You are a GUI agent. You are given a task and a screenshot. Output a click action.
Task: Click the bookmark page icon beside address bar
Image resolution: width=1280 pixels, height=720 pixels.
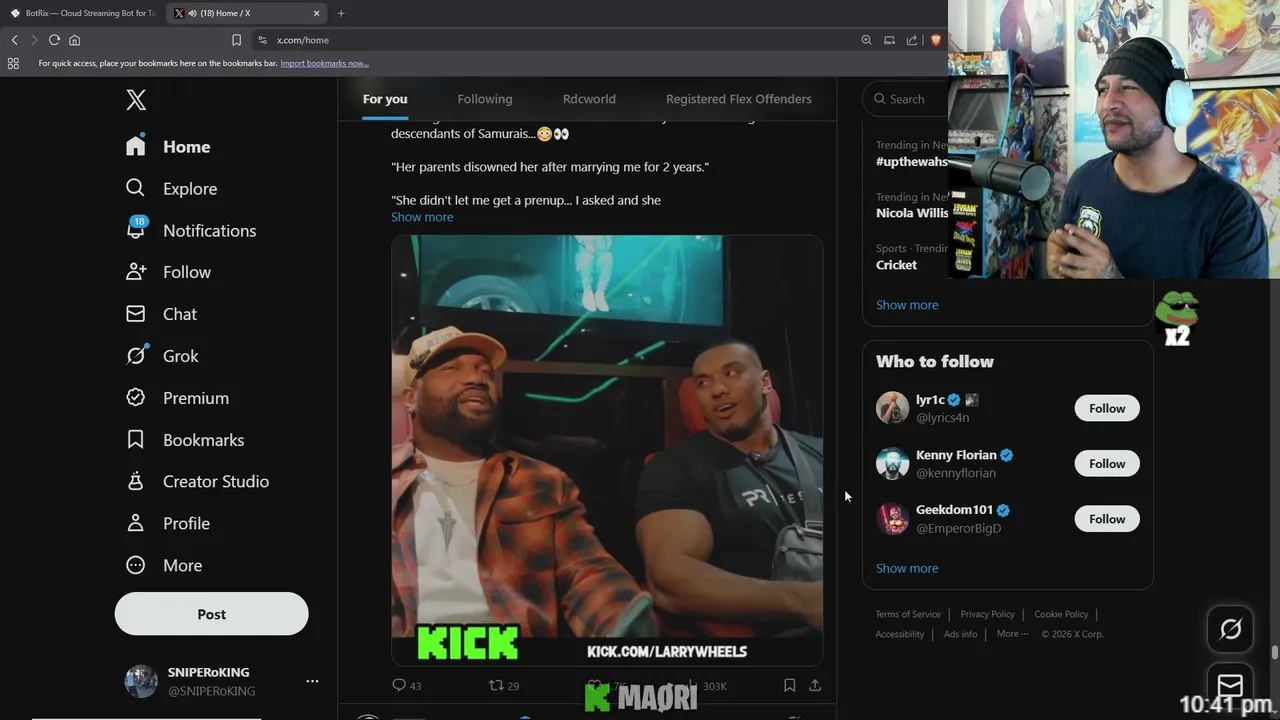click(x=236, y=40)
